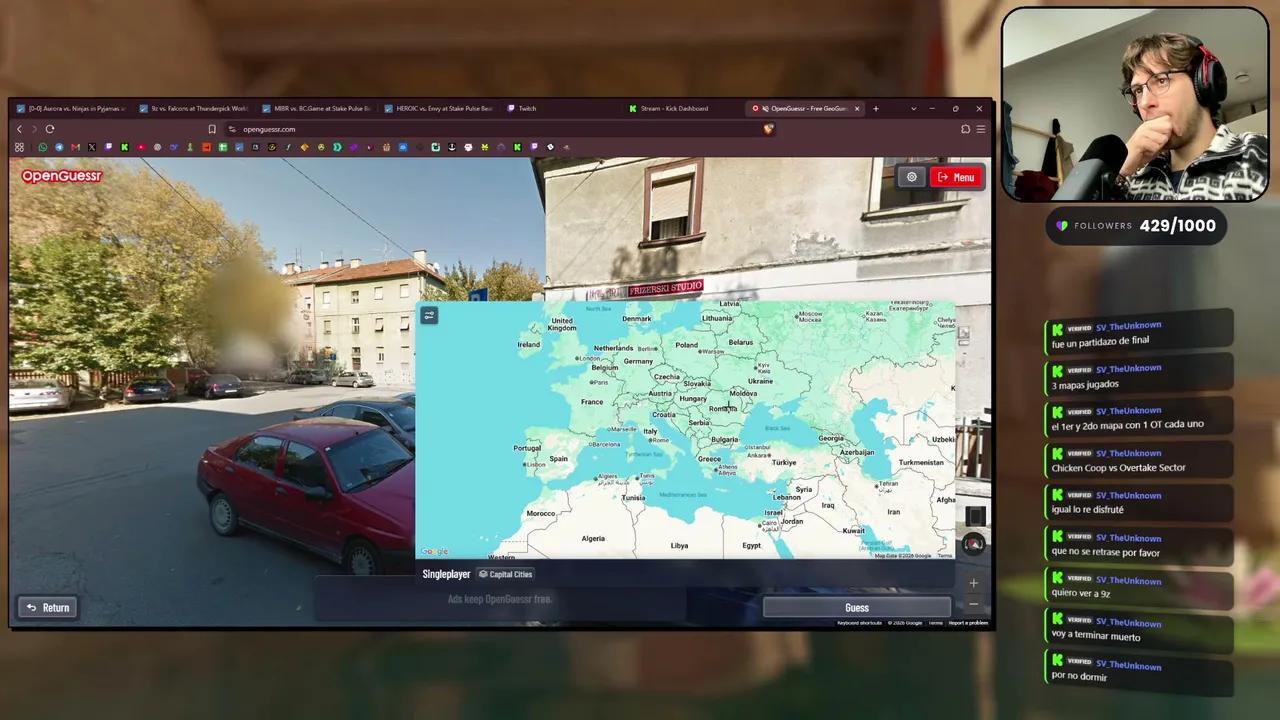Click the Return button
Viewport: 1280px width, 720px height.
coord(47,607)
